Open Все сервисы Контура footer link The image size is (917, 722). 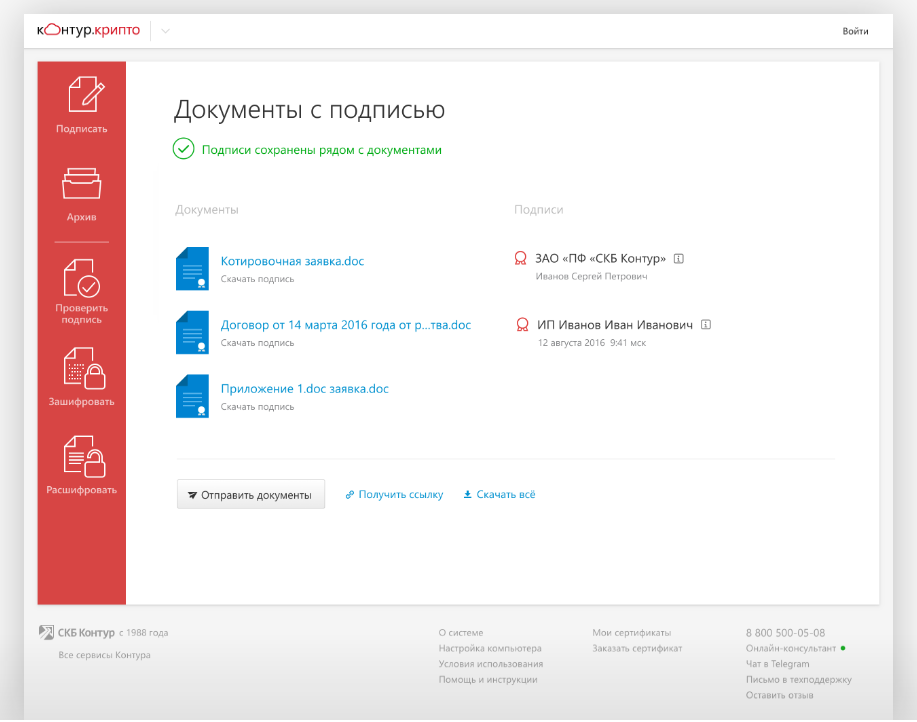tap(104, 655)
